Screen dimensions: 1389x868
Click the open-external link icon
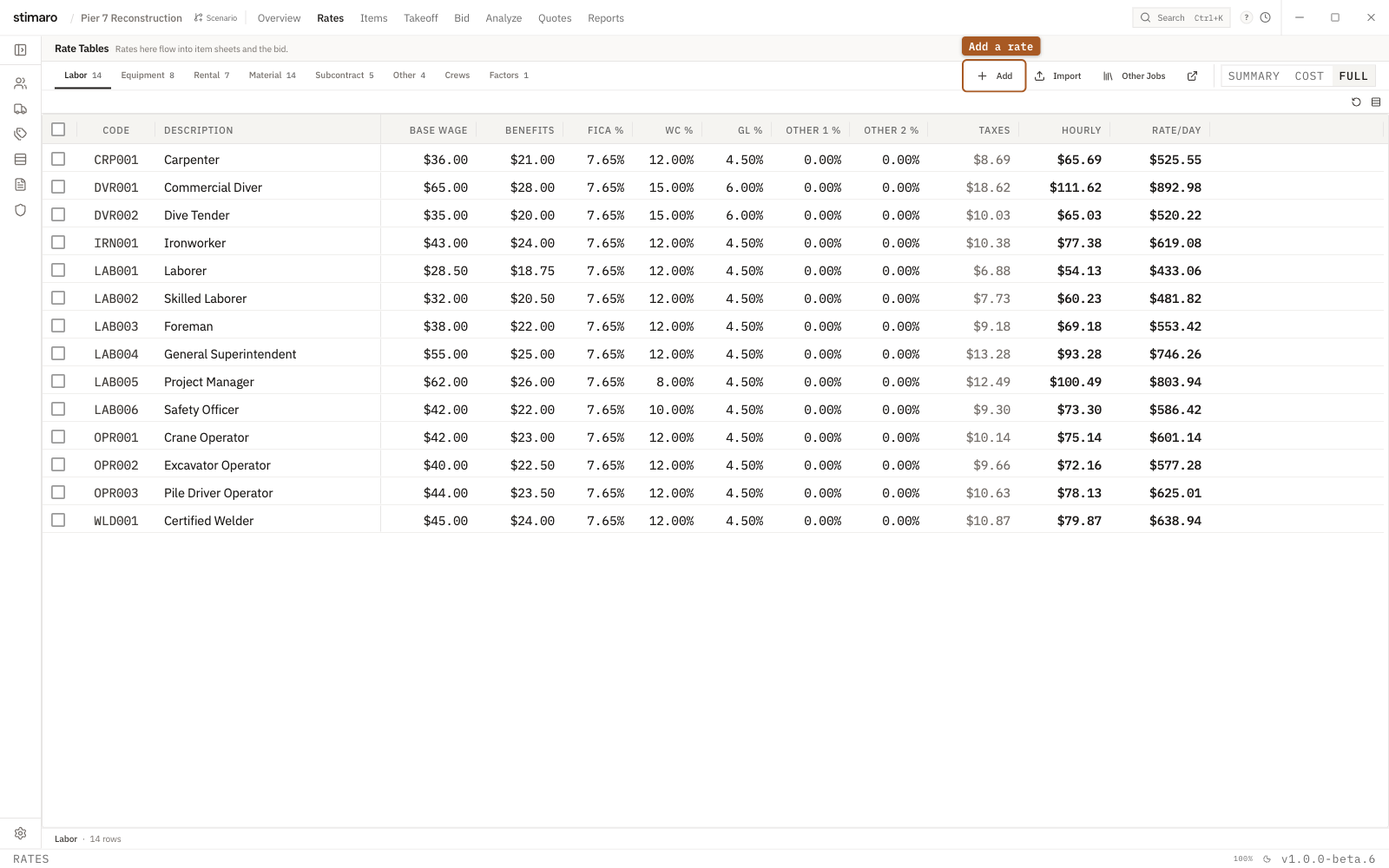click(x=1193, y=76)
